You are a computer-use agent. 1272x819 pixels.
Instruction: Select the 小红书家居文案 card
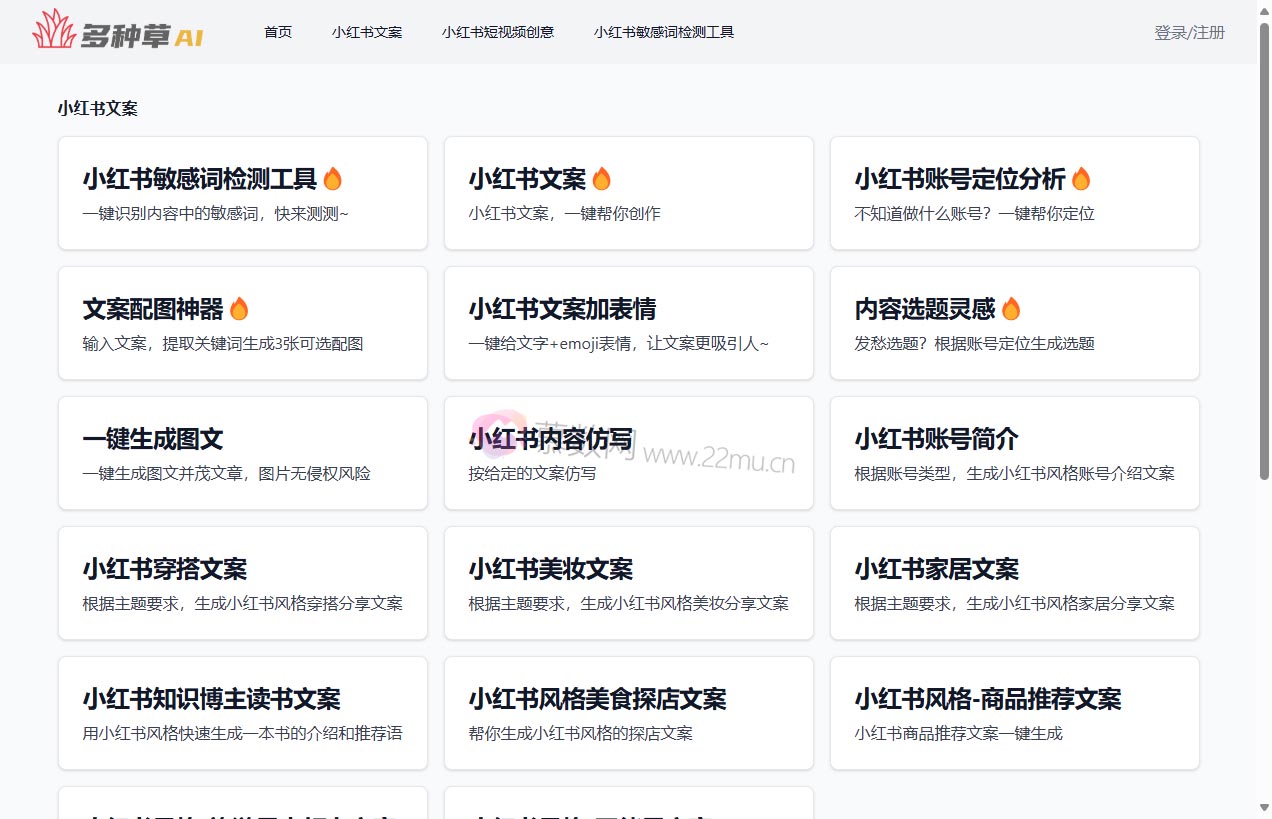tap(1014, 583)
